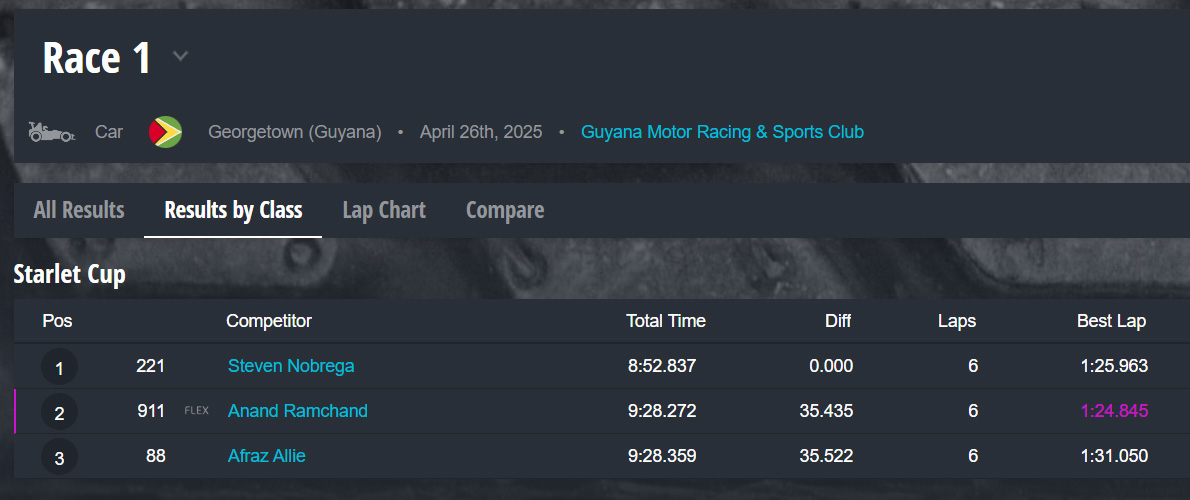
Task: Open the Compare tab
Action: pyautogui.click(x=505, y=210)
